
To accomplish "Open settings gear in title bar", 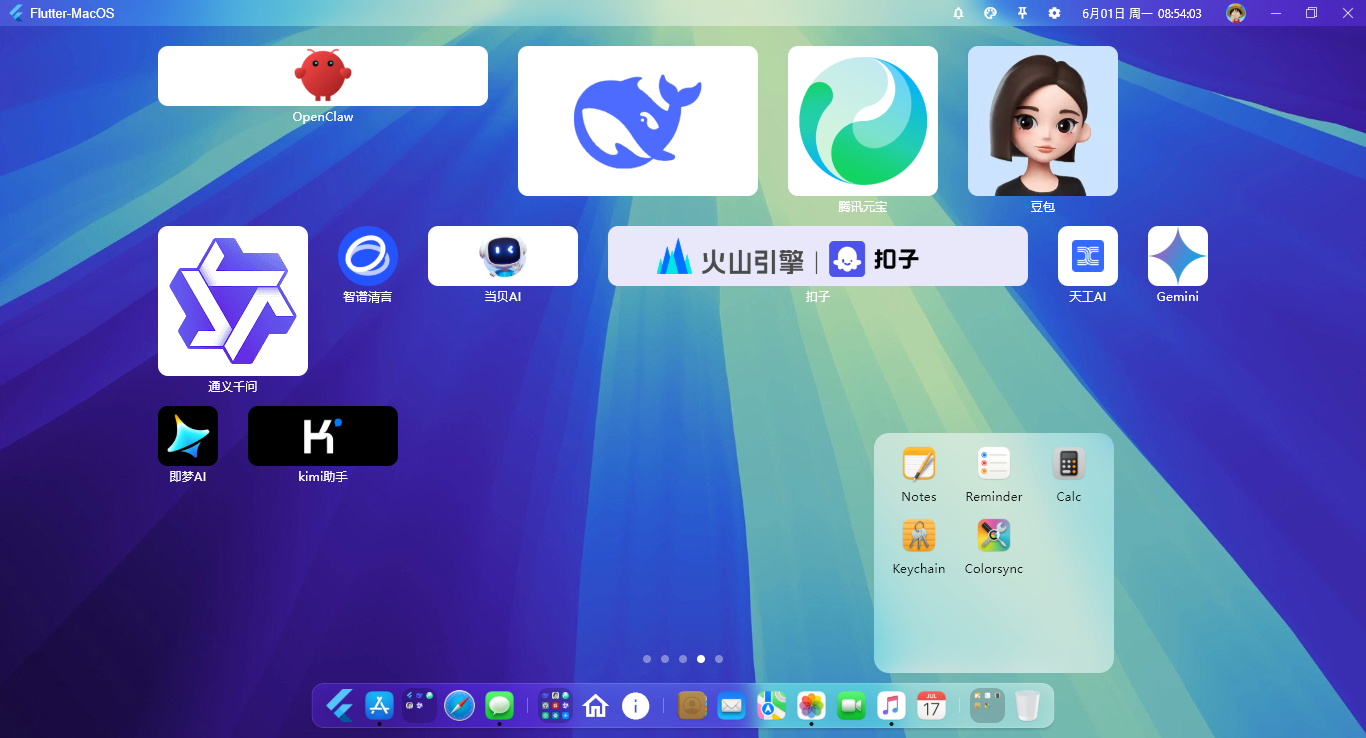I will pyautogui.click(x=1054, y=13).
